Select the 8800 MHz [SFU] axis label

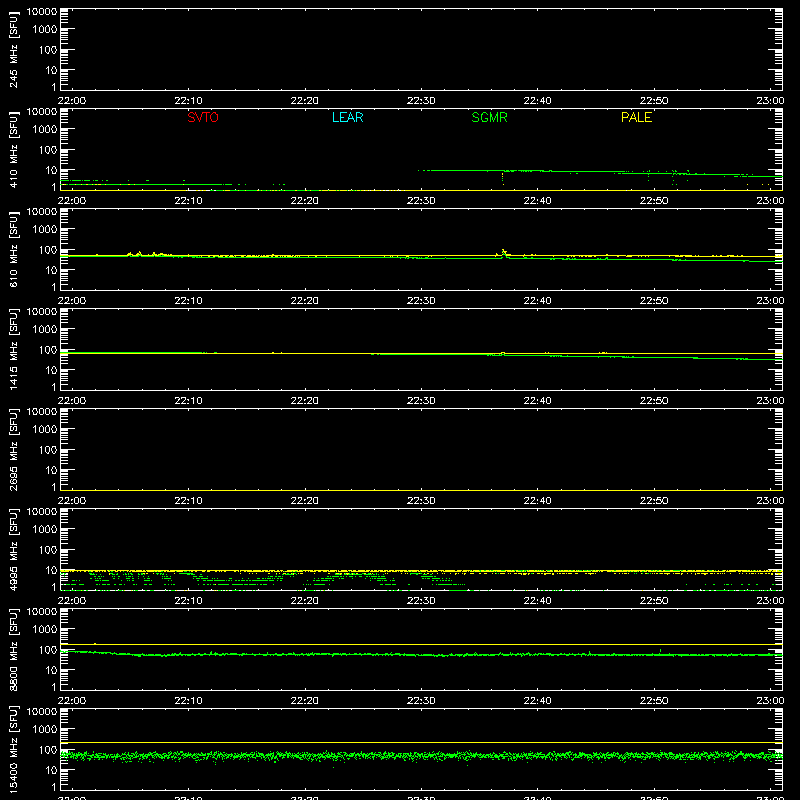[14, 650]
